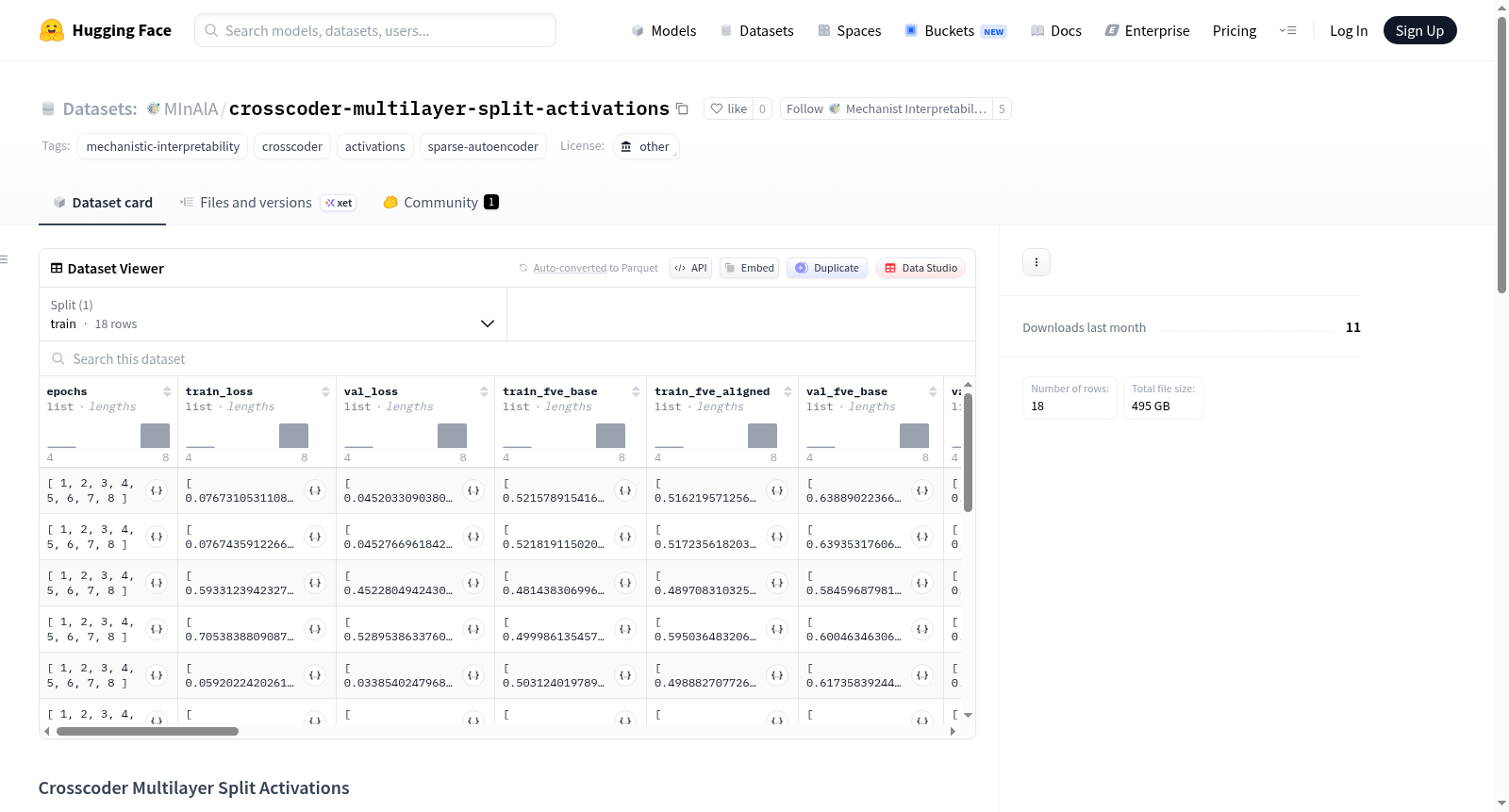Click the train_loss length histogram bar
Screen dimensions: 1509x812
tap(293, 436)
